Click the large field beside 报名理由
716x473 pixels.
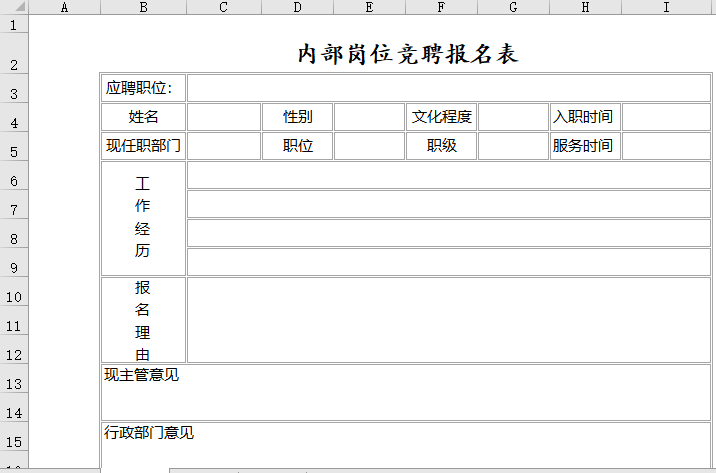coord(447,320)
